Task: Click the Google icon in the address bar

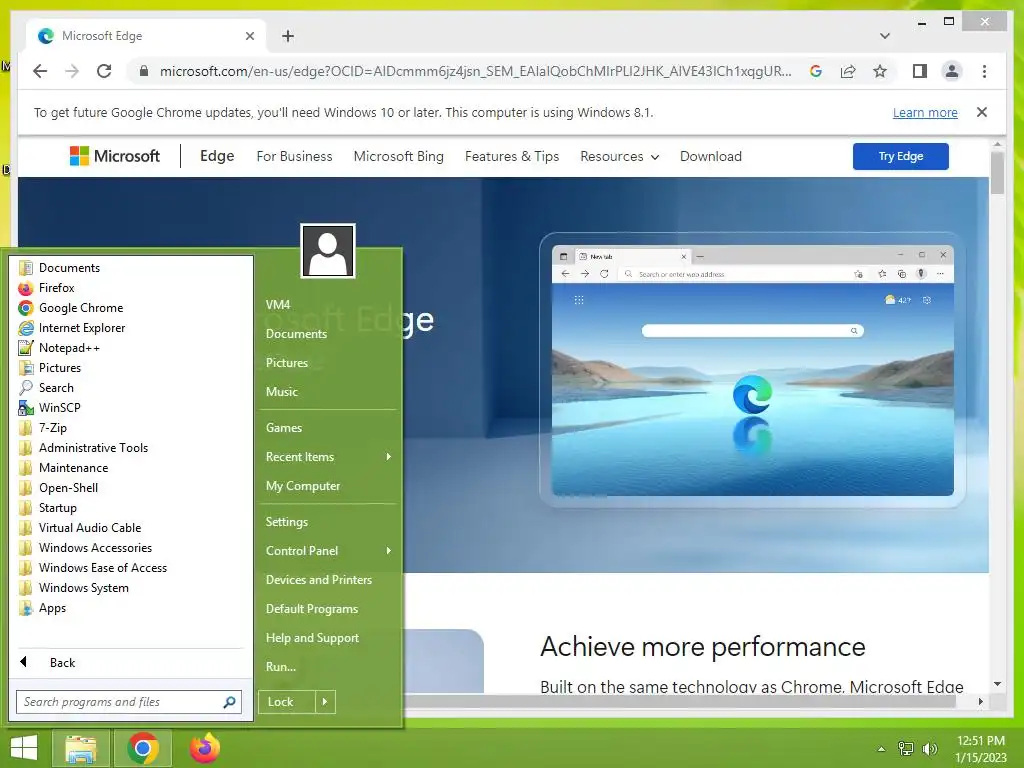Action: tap(816, 71)
